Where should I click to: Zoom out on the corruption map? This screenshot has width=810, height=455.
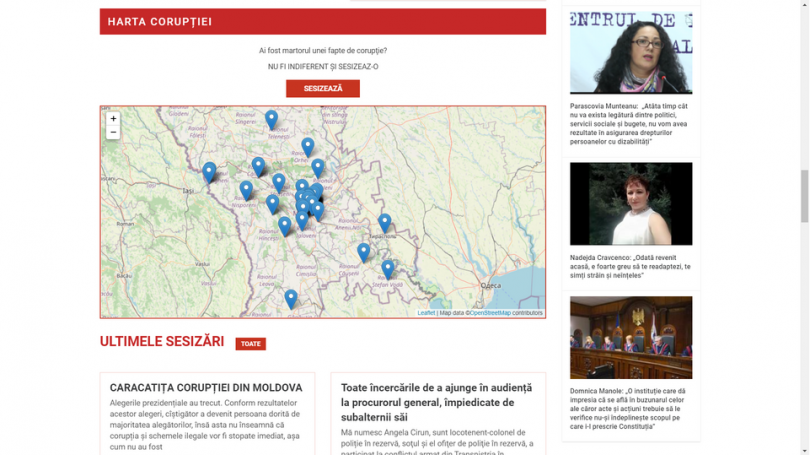tap(113, 132)
